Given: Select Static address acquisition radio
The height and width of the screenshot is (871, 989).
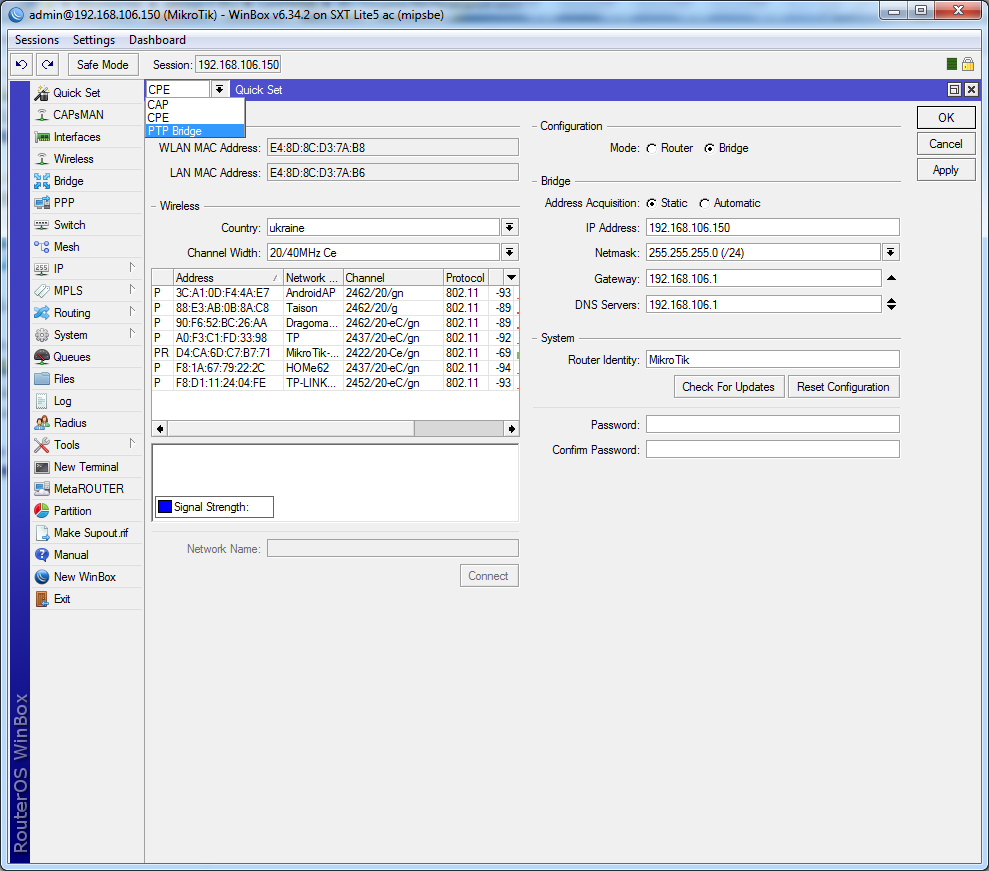Looking at the screenshot, I should 652,203.
